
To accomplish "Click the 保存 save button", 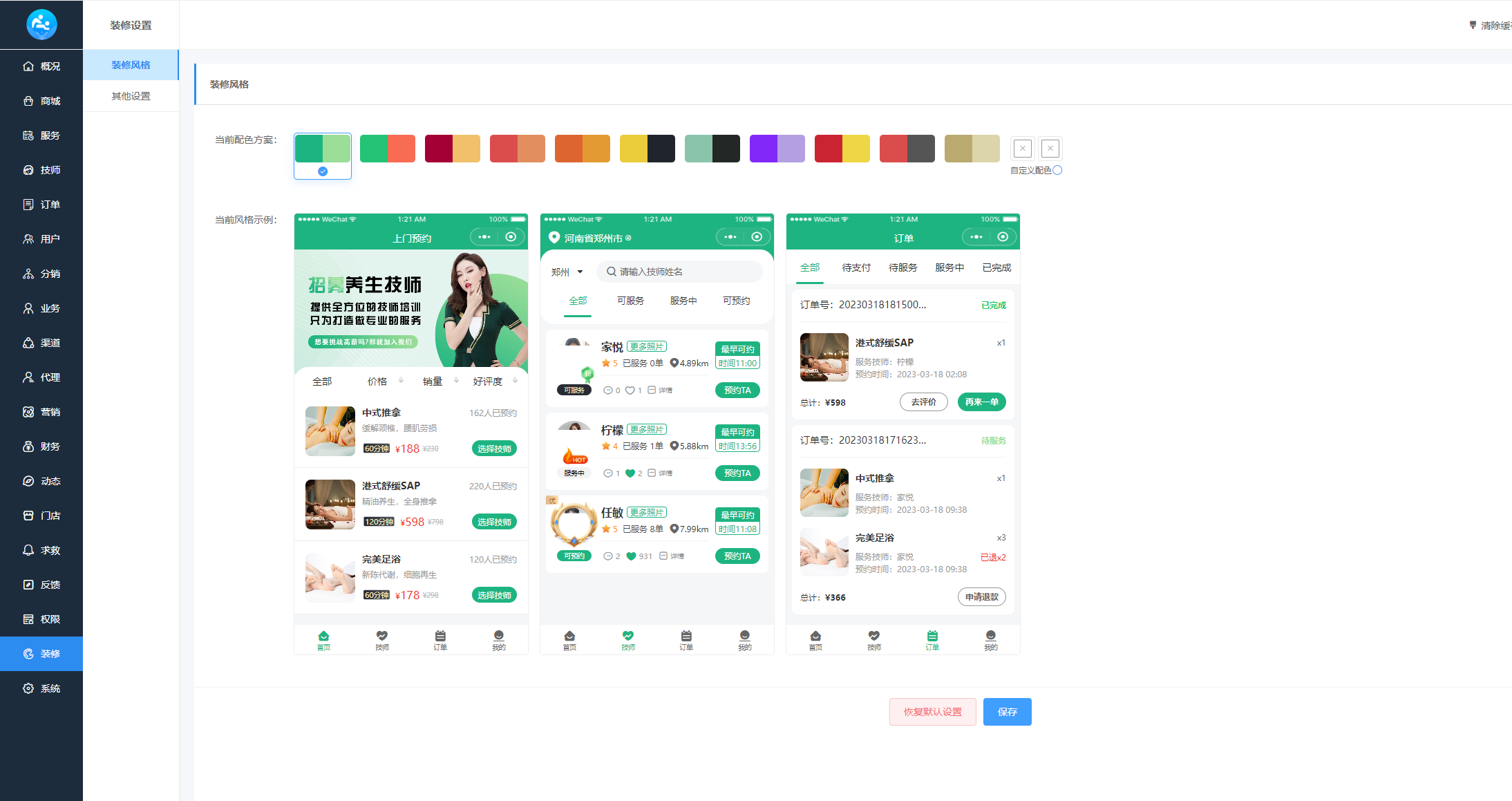I will tap(1007, 711).
